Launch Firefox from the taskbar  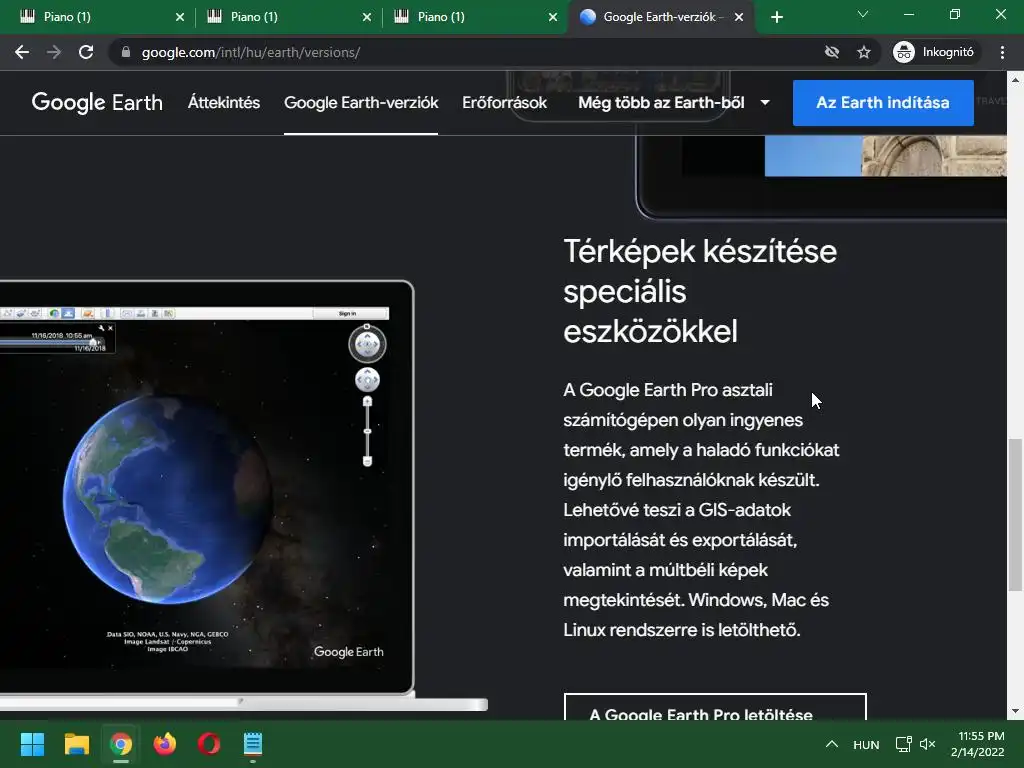[165, 744]
